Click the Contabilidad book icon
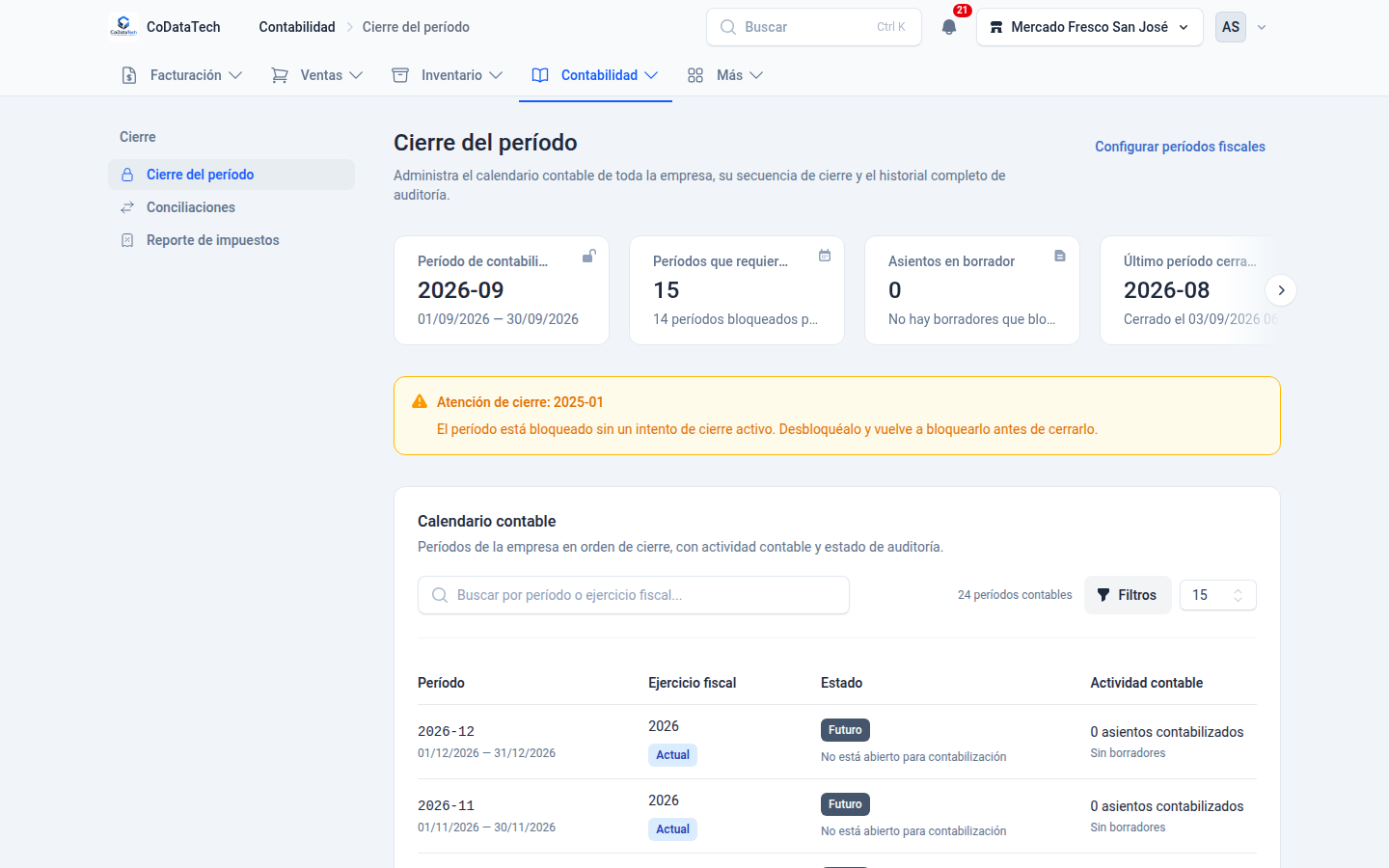 pyautogui.click(x=540, y=75)
